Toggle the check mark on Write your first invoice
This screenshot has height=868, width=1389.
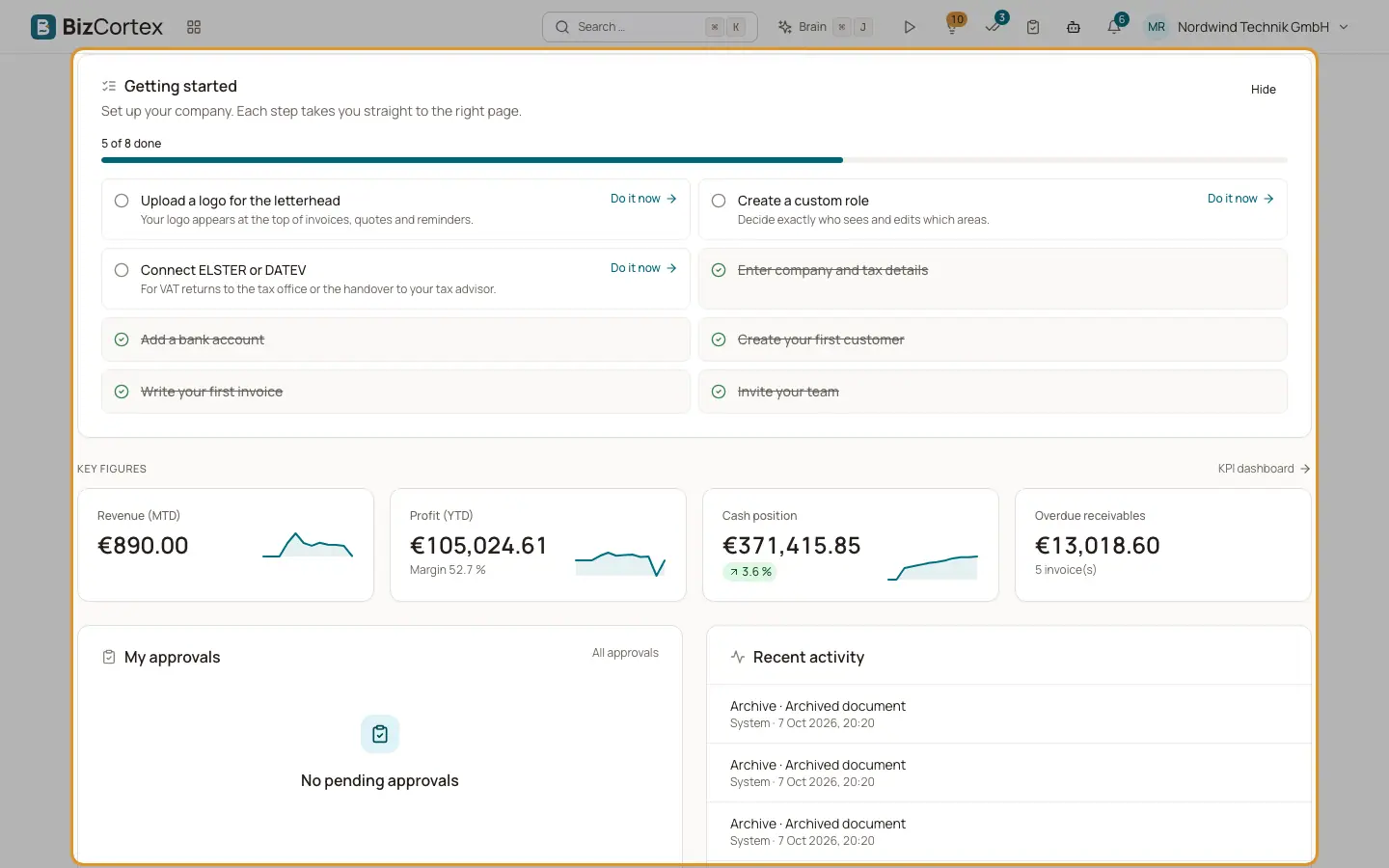click(x=122, y=392)
